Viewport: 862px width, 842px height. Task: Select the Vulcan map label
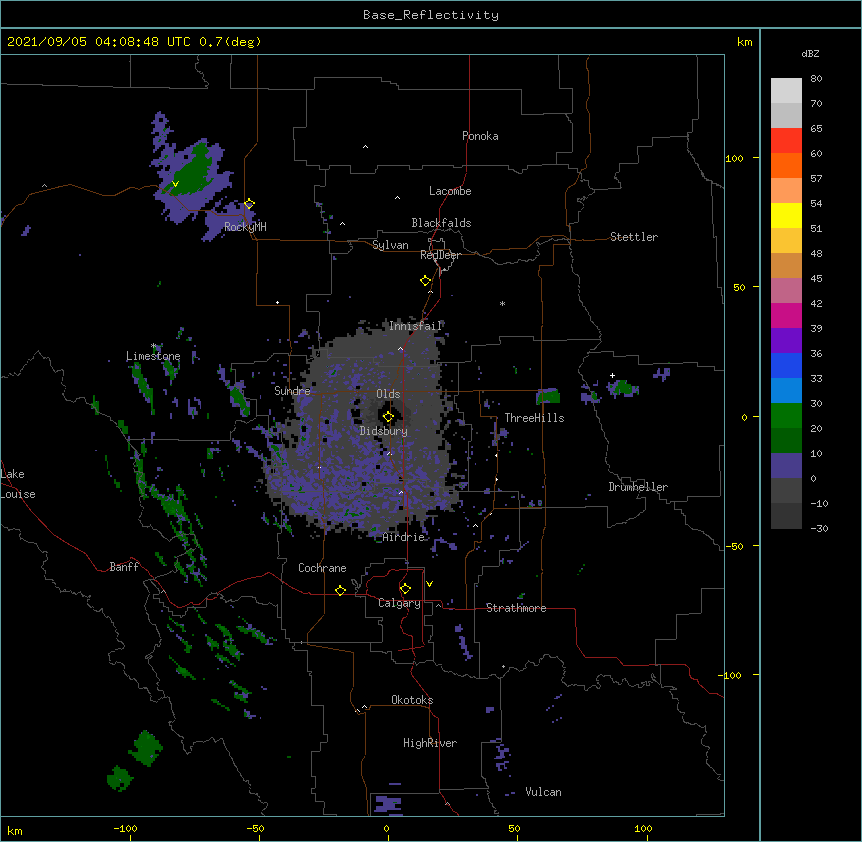pos(543,792)
